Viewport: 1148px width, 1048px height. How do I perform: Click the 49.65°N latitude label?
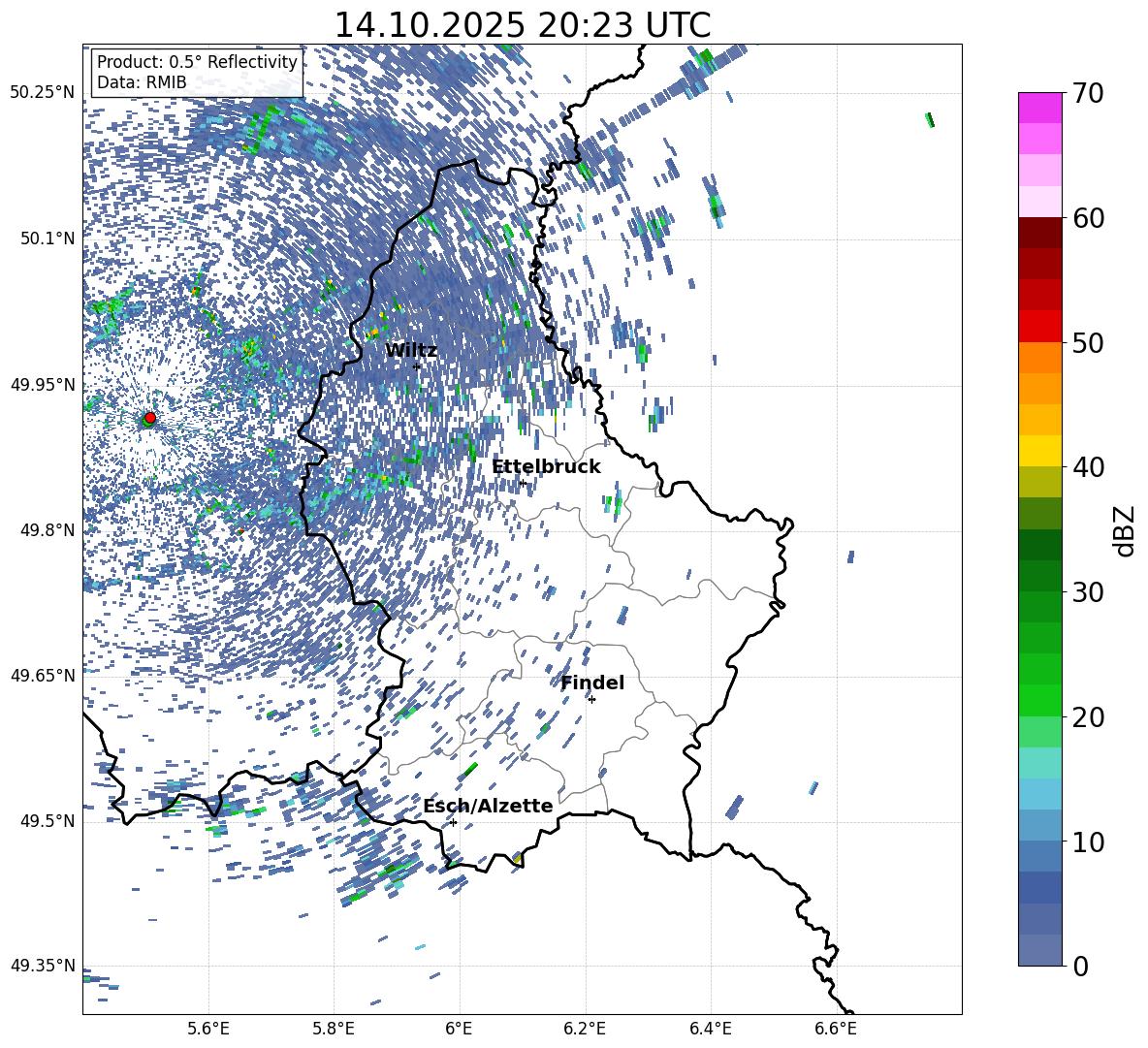(x=43, y=676)
